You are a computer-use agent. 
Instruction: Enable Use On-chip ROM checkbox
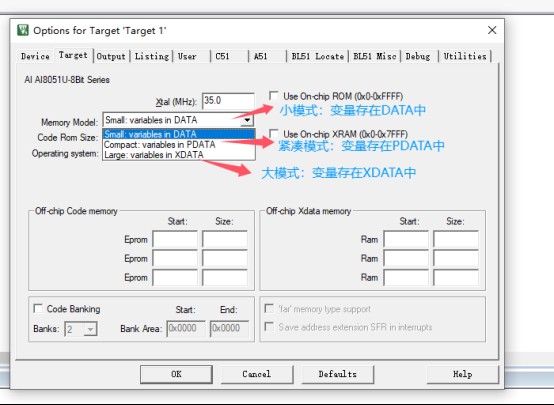[273, 96]
